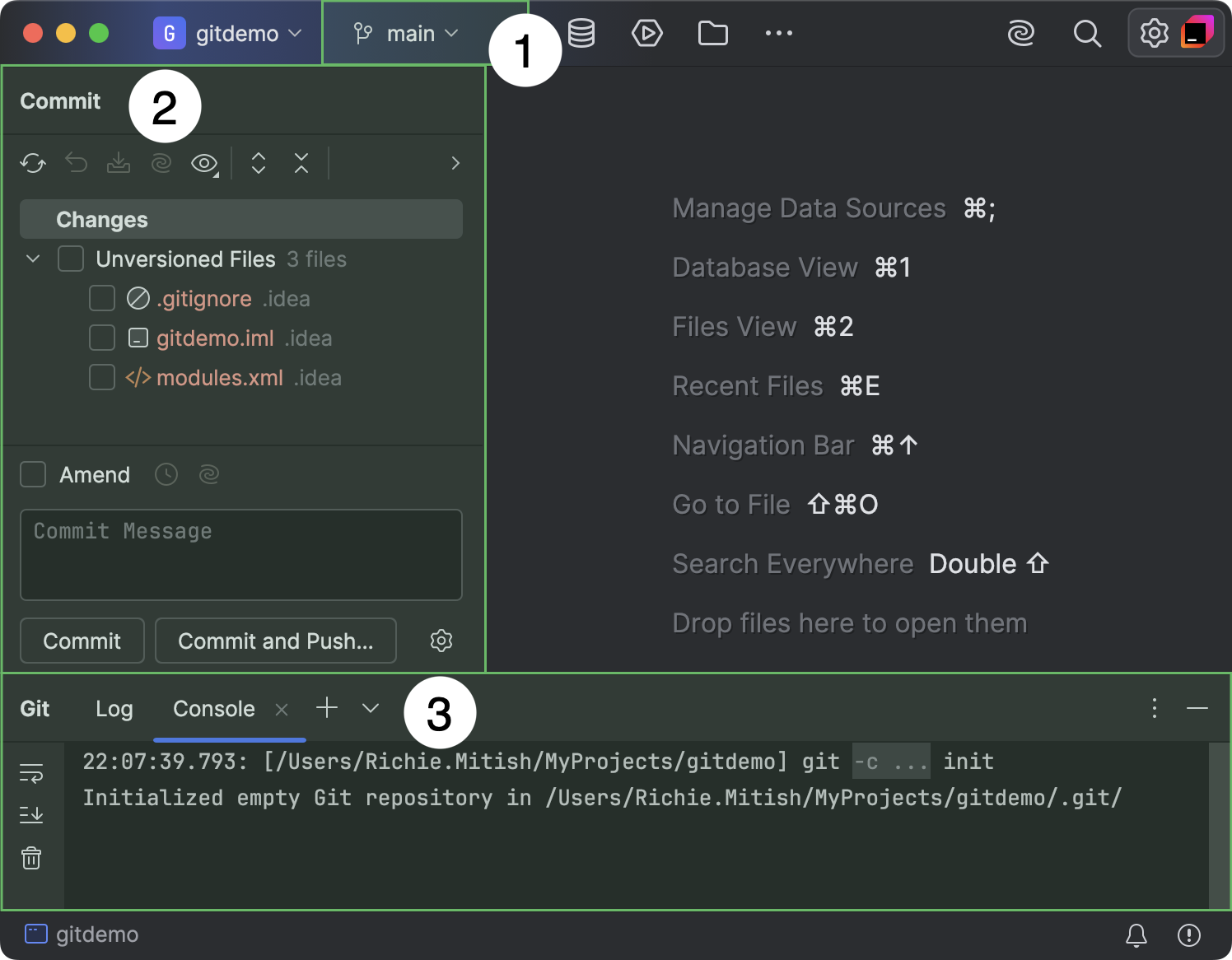Open the notifications bell

1136,934
